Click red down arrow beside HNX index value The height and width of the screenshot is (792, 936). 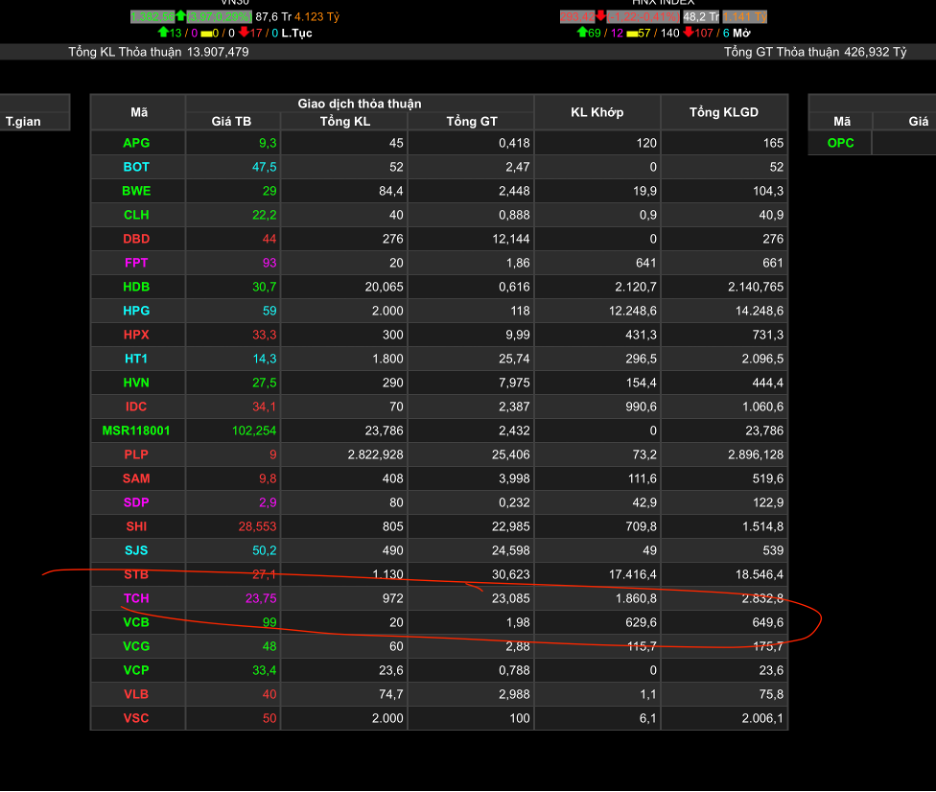[x=600, y=16]
